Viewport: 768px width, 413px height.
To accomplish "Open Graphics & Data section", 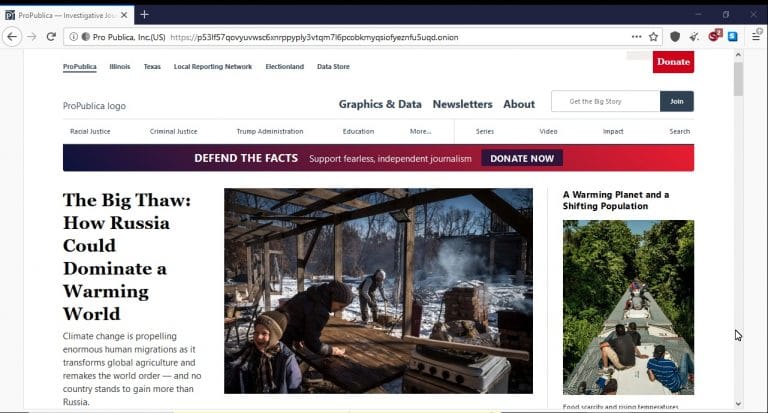I will pyautogui.click(x=380, y=104).
